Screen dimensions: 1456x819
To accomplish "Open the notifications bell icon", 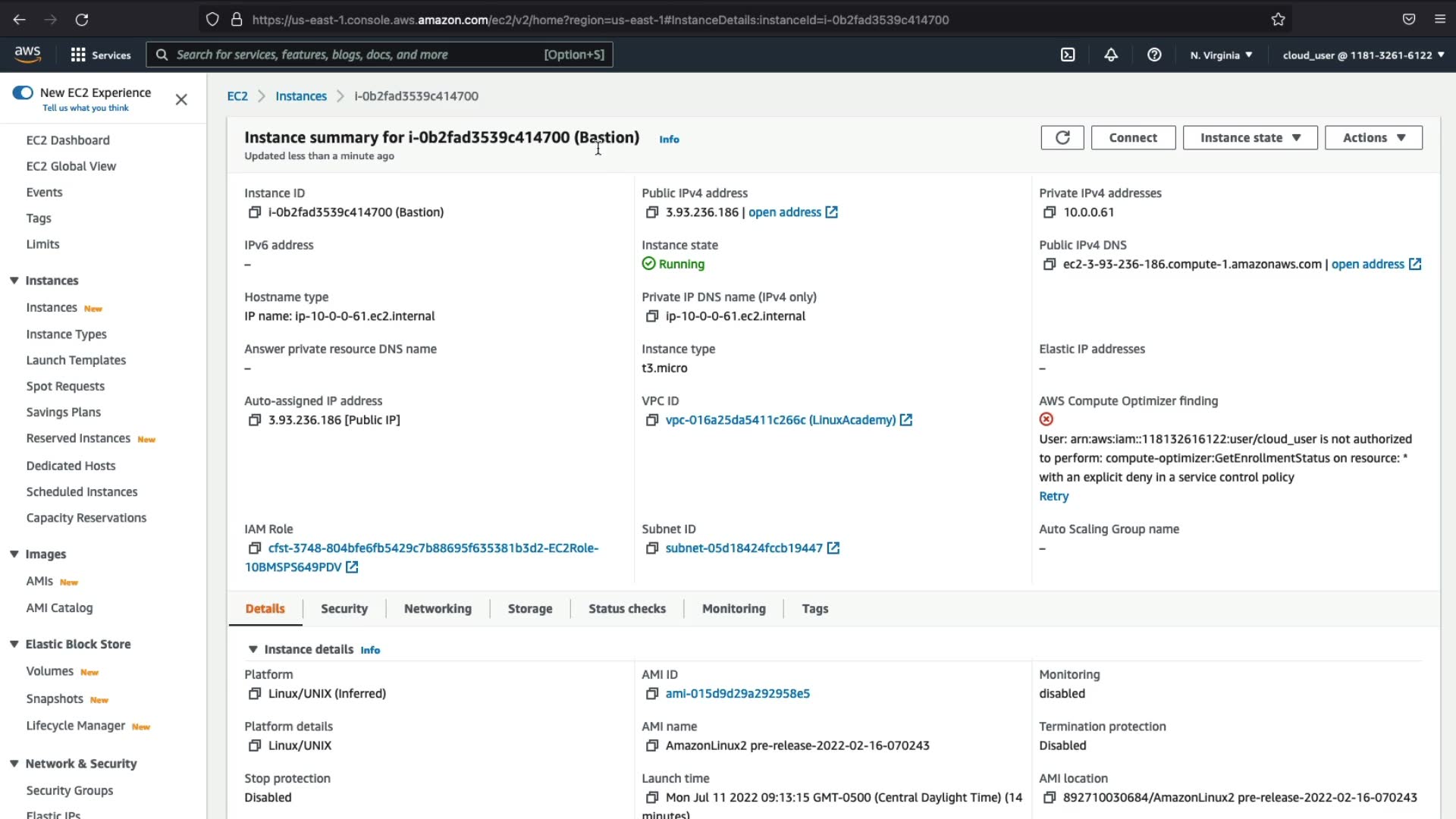I will click(1111, 55).
